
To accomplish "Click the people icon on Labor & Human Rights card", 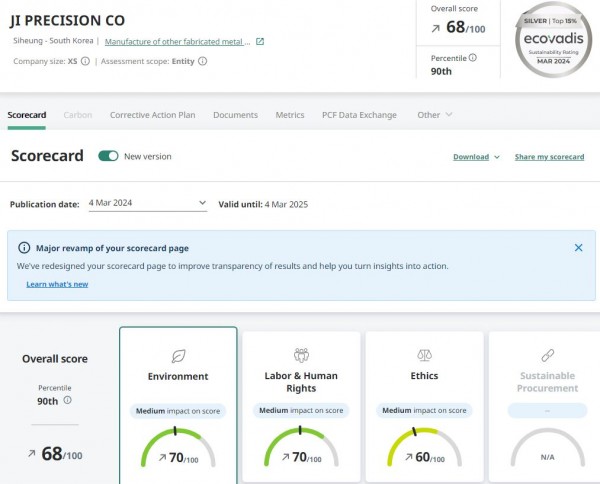I will pyautogui.click(x=301, y=355).
